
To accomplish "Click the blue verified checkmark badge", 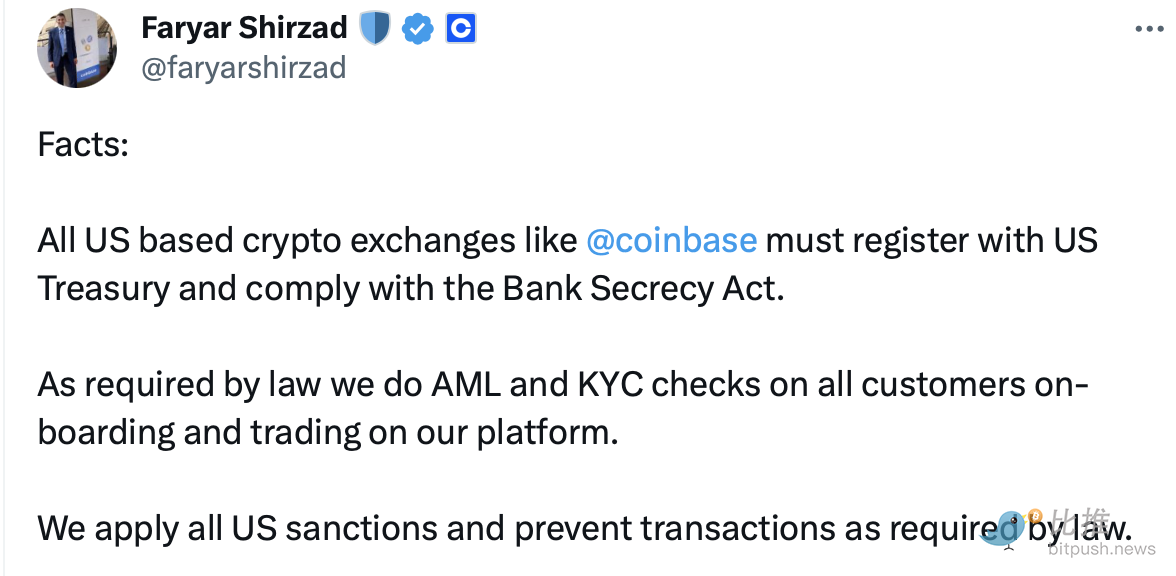I will click(x=418, y=29).
